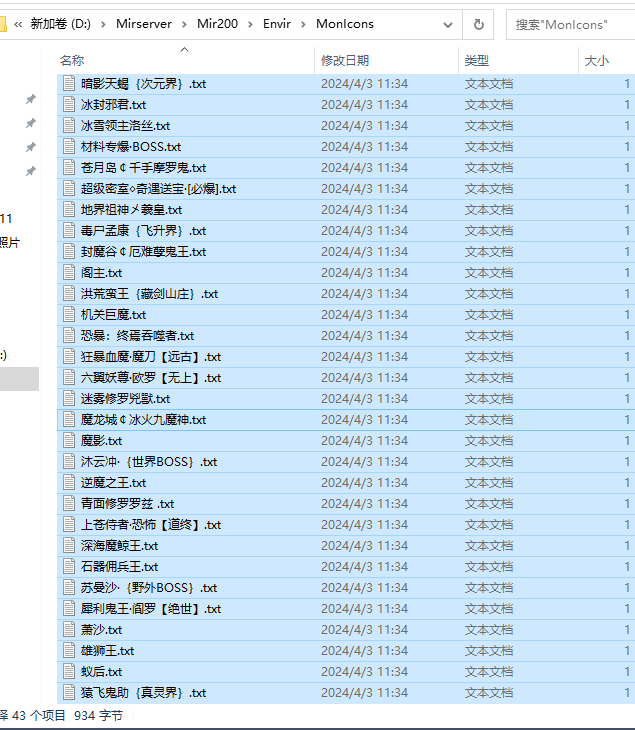635x730 pixels.
Task: Click the MonIcons breadcrumb segment
Action: 345,24
